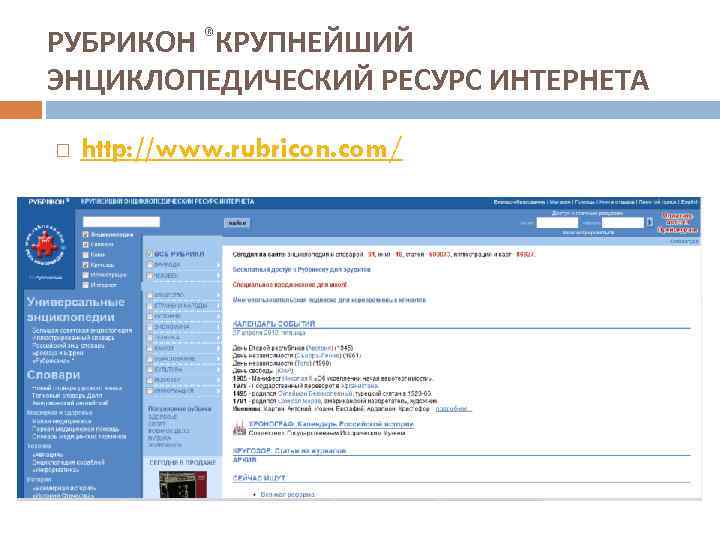
Task: Toggle the Интернет search checkbox
Action: (85, 285)
